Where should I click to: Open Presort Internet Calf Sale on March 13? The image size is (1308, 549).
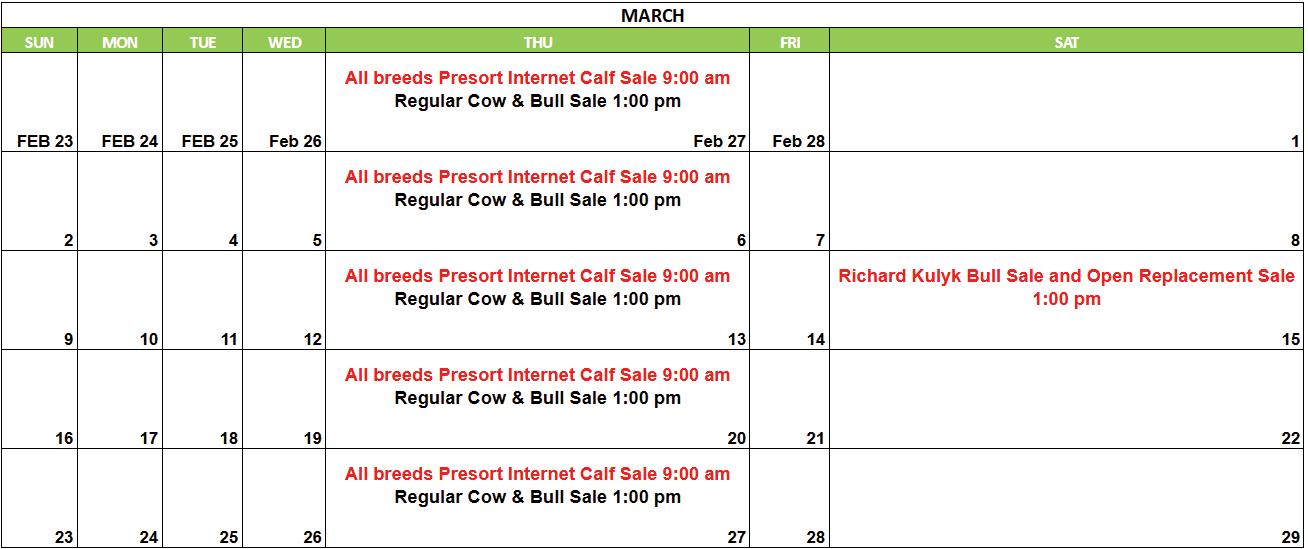pyautogui.click(x=537, y=276)
